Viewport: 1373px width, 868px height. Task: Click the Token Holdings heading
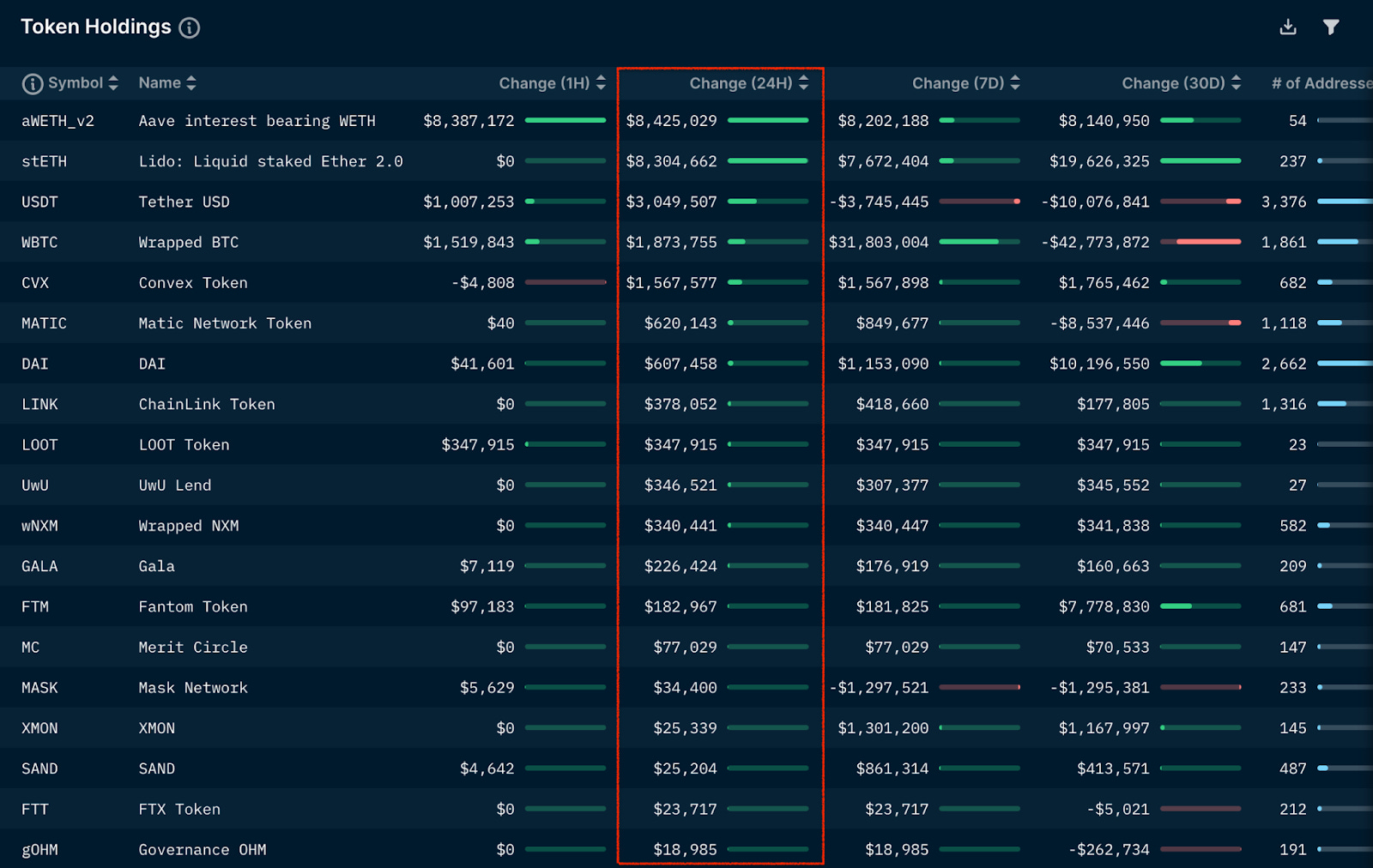(96, 27)
